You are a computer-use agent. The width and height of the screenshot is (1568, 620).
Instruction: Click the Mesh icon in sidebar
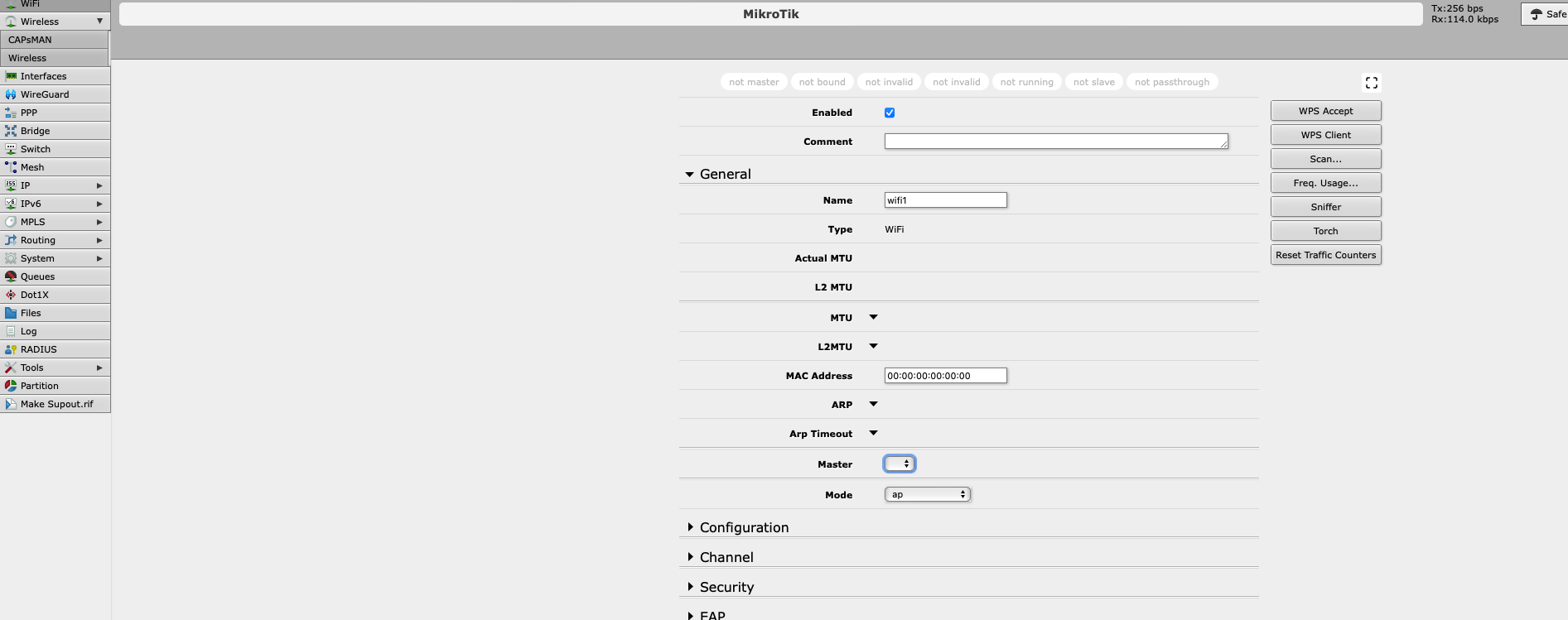tap(11, 167)
